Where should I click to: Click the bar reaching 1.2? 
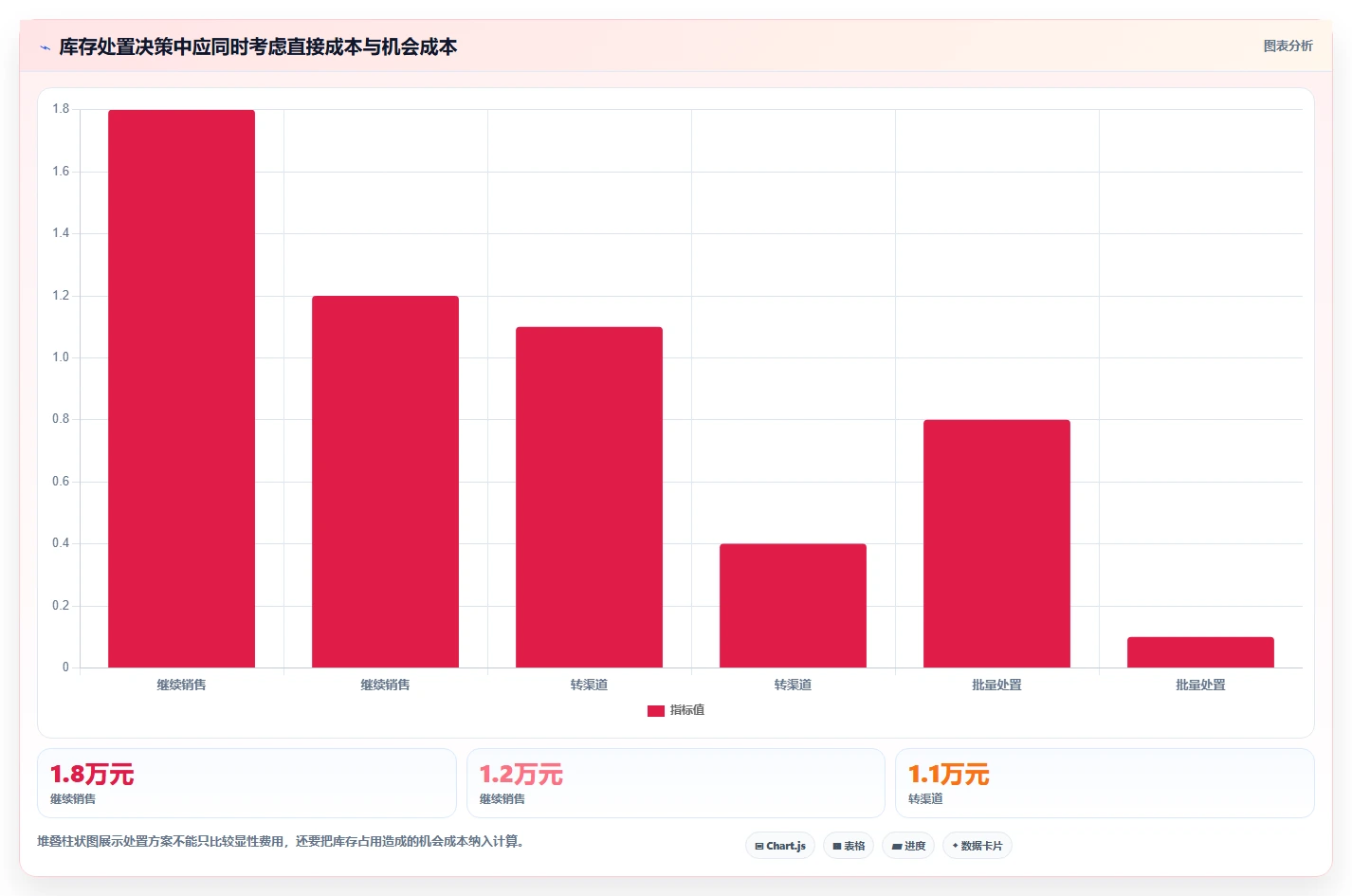(385, 482)
